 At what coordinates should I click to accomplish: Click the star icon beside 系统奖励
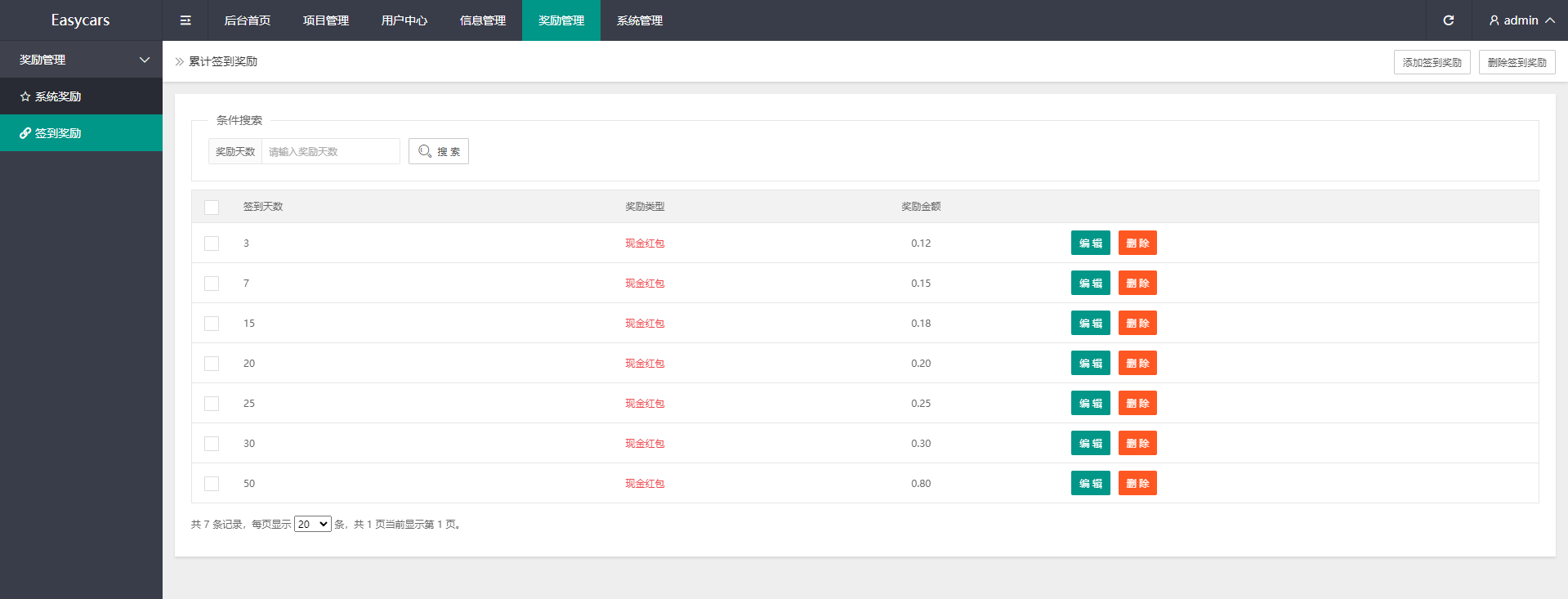click(x=25, y=96)
